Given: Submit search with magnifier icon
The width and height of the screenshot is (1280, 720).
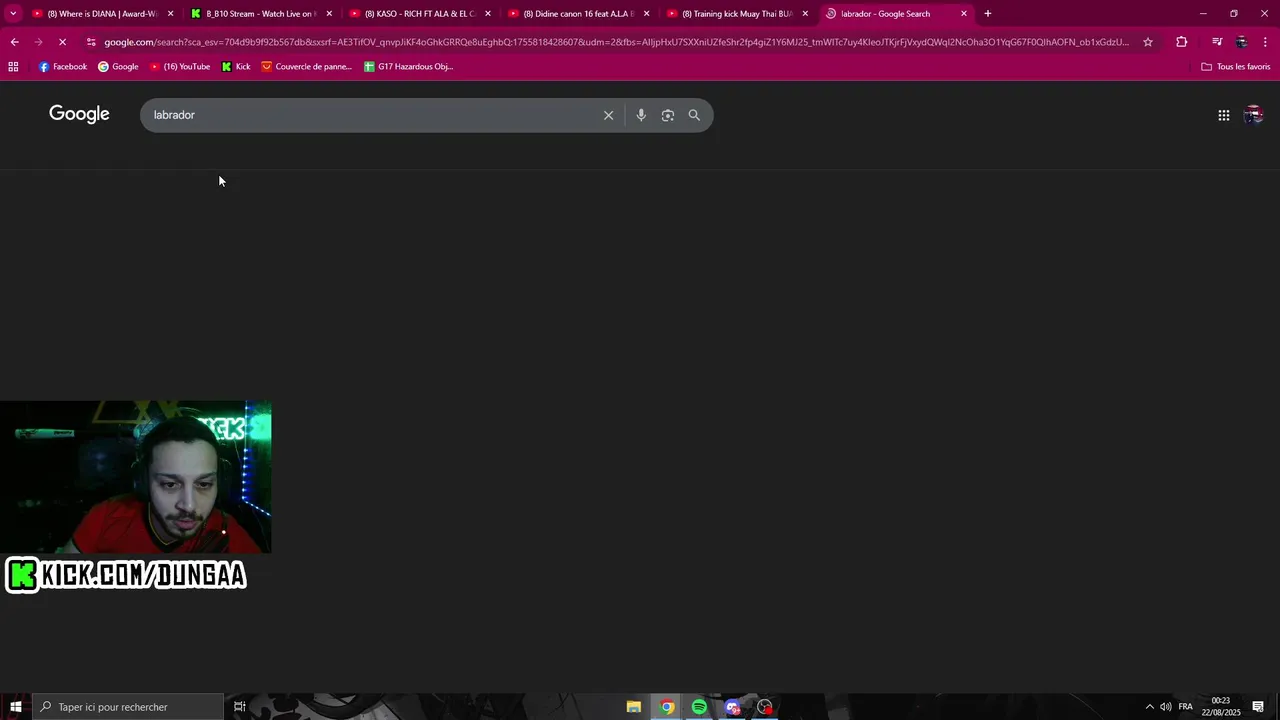Looking at the screenshot, I should point(694,115).
